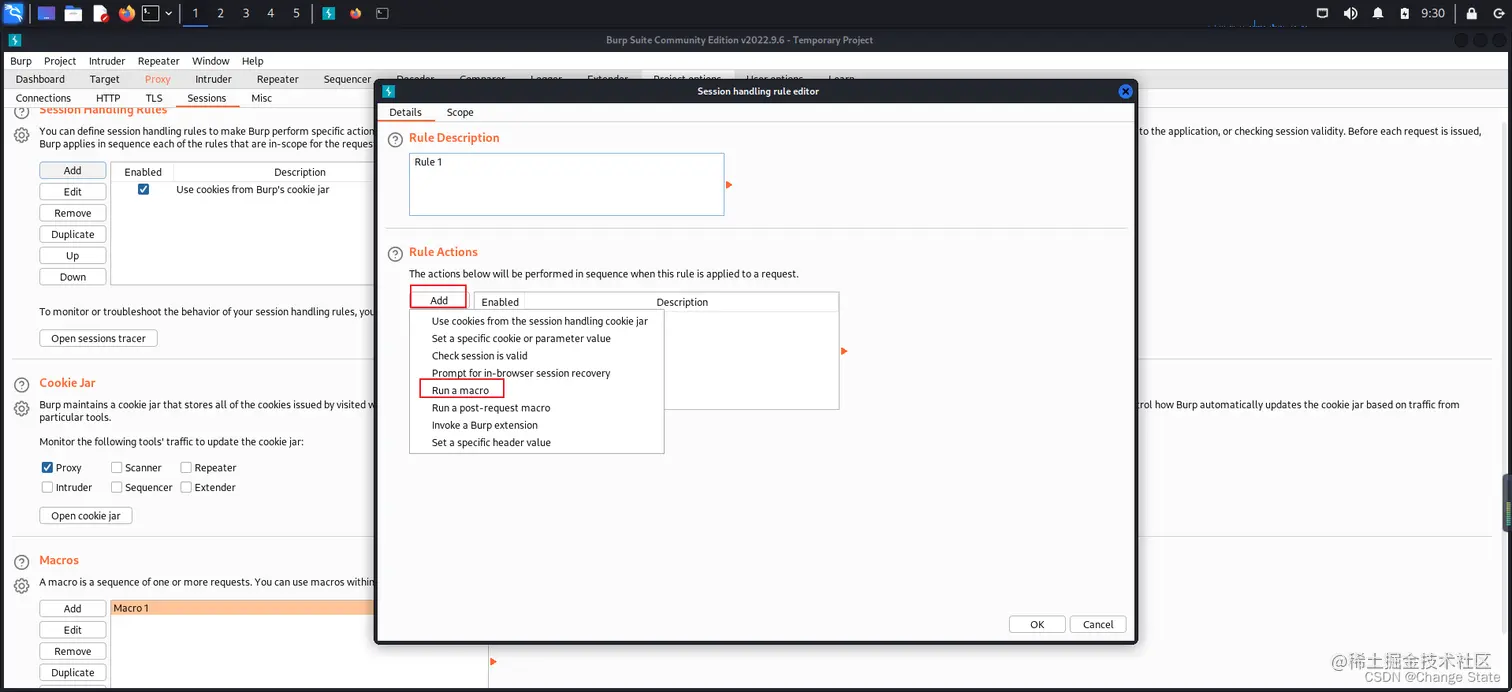Open the Misc sub-tab
Image resolution: width=1512 pixels, height=692 pixels.
tap(261, 98)
